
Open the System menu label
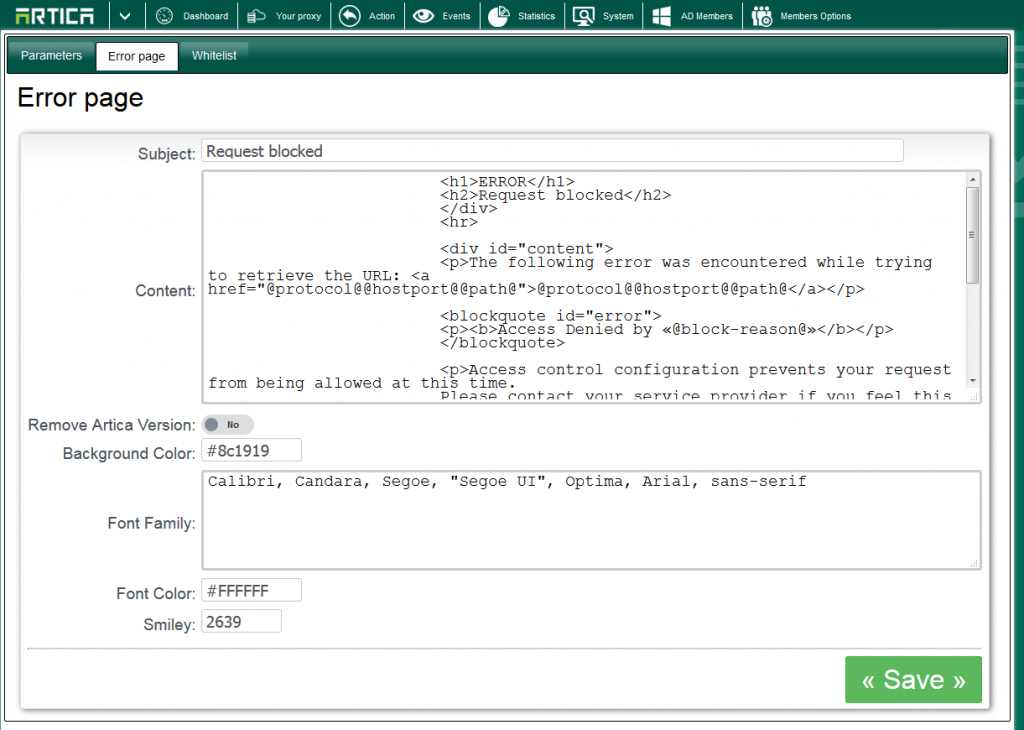(x=618, y=16)
